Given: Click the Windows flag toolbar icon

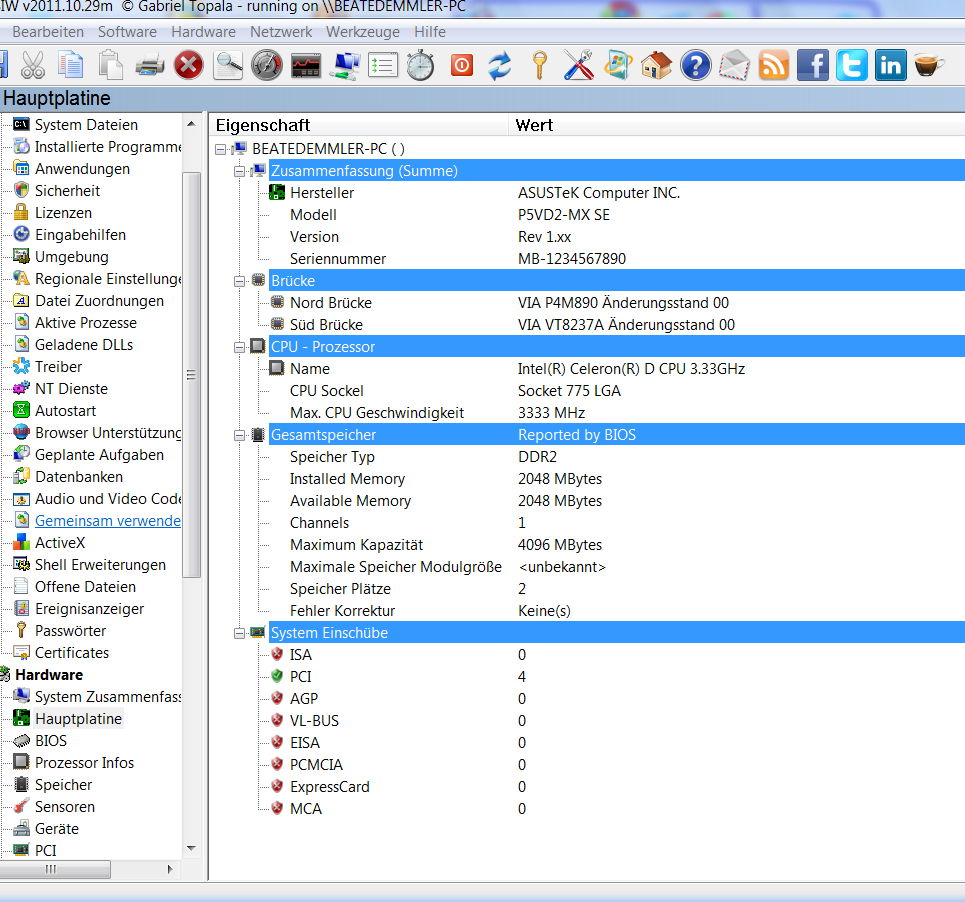Looking at the screenshot, I should coord(618,65).
